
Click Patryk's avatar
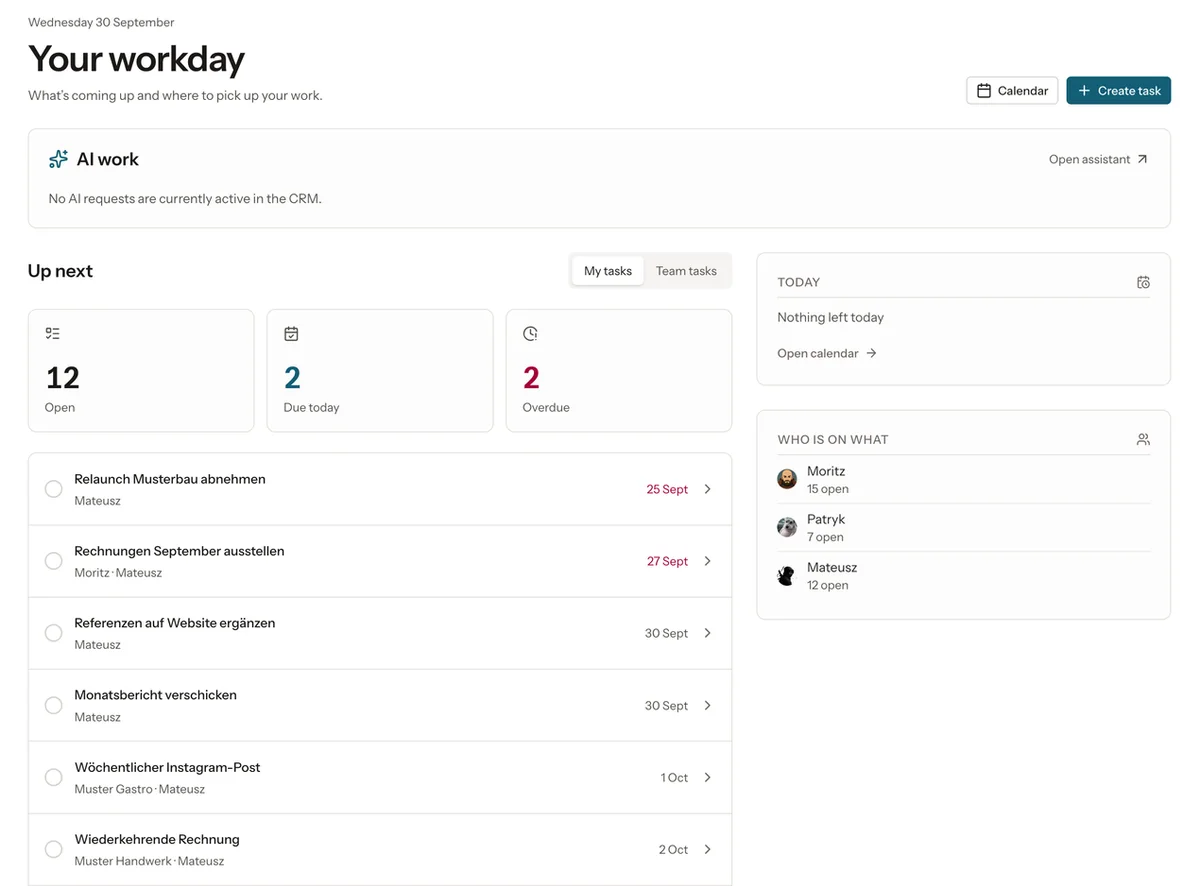point(787,527)
